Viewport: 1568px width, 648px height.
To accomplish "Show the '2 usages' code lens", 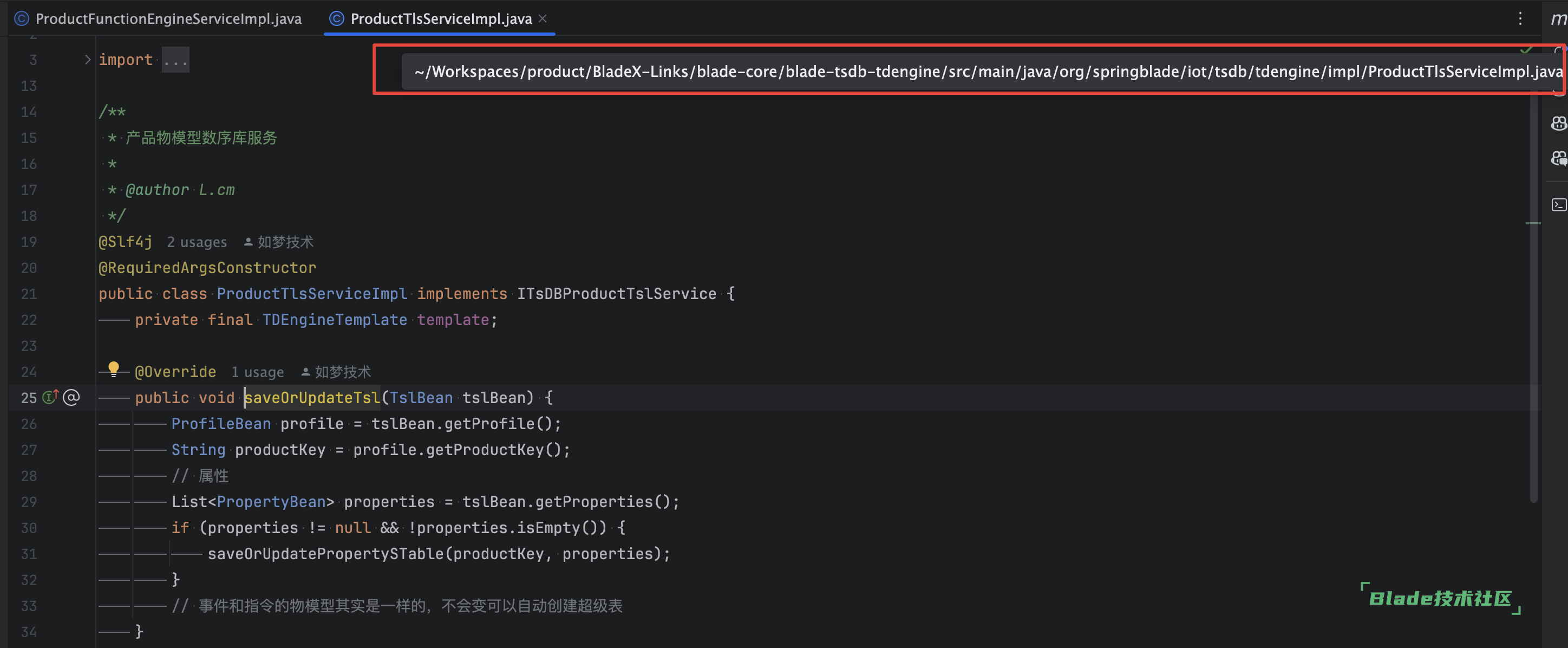I will coord(197,242).
